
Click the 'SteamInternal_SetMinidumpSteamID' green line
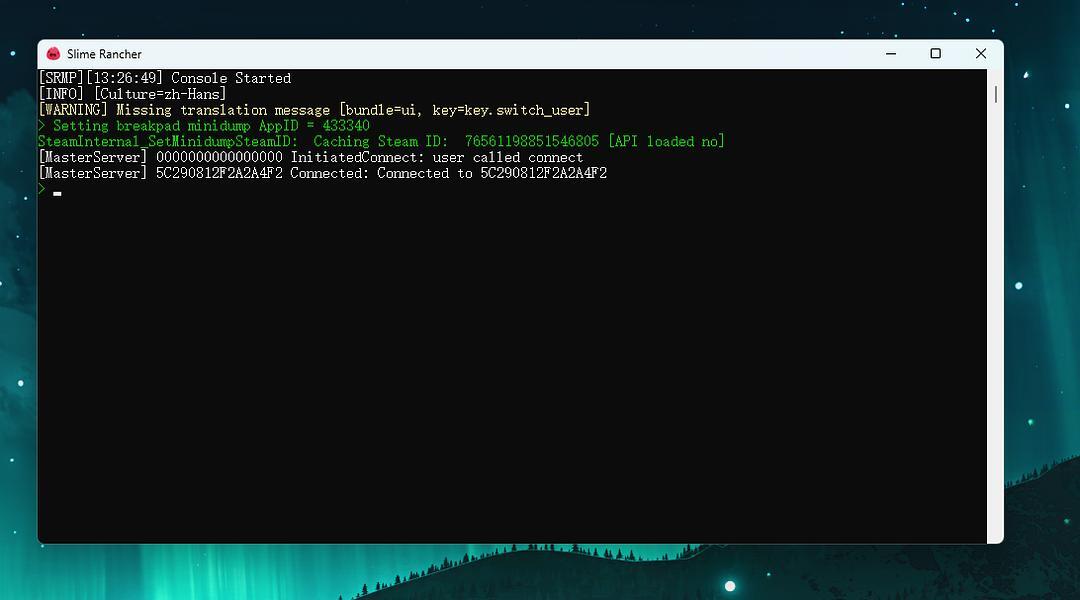pyautogui.click(x=381, y=141)
